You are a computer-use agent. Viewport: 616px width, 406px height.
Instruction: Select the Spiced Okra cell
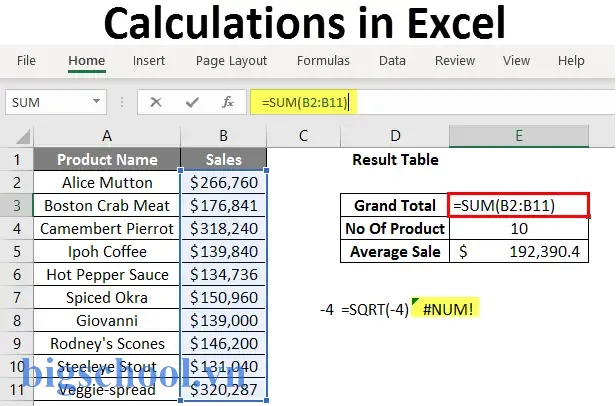point(107,297)
